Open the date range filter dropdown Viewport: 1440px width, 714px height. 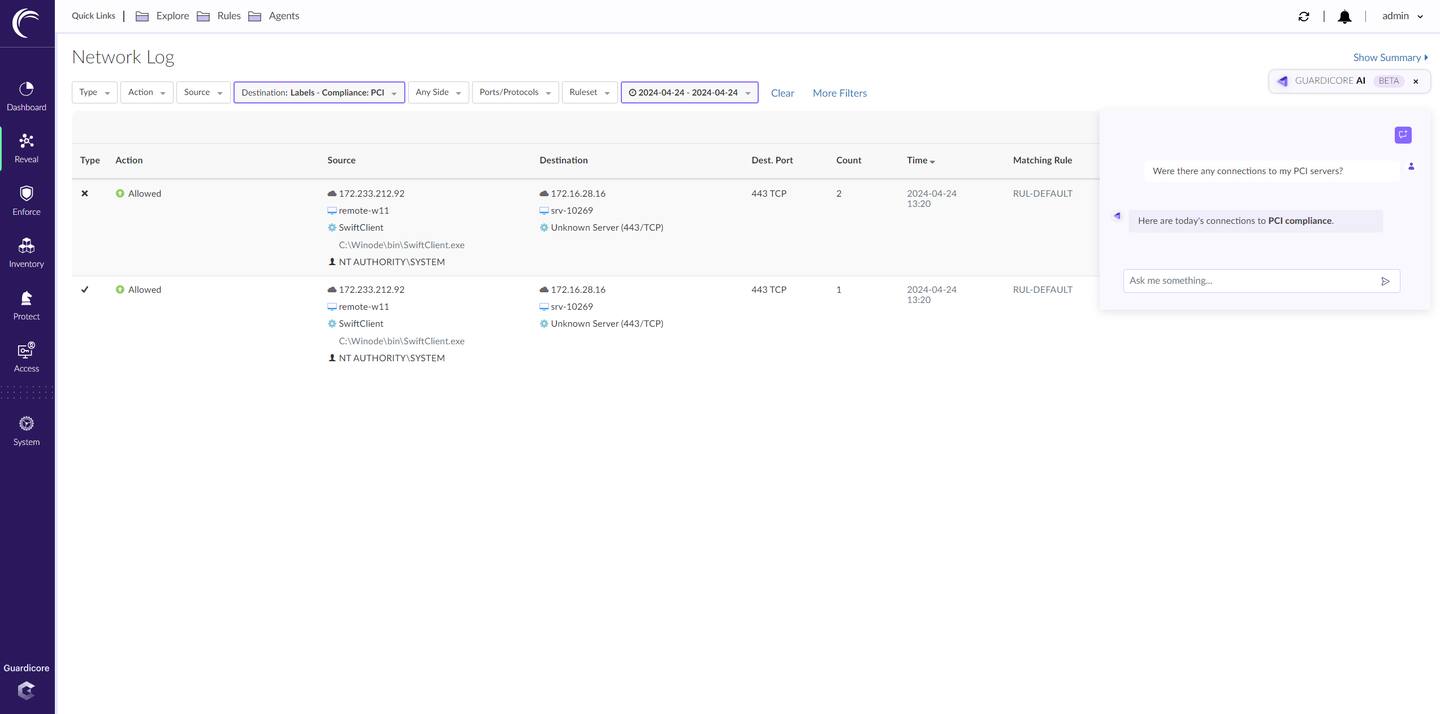coord(689,93)
